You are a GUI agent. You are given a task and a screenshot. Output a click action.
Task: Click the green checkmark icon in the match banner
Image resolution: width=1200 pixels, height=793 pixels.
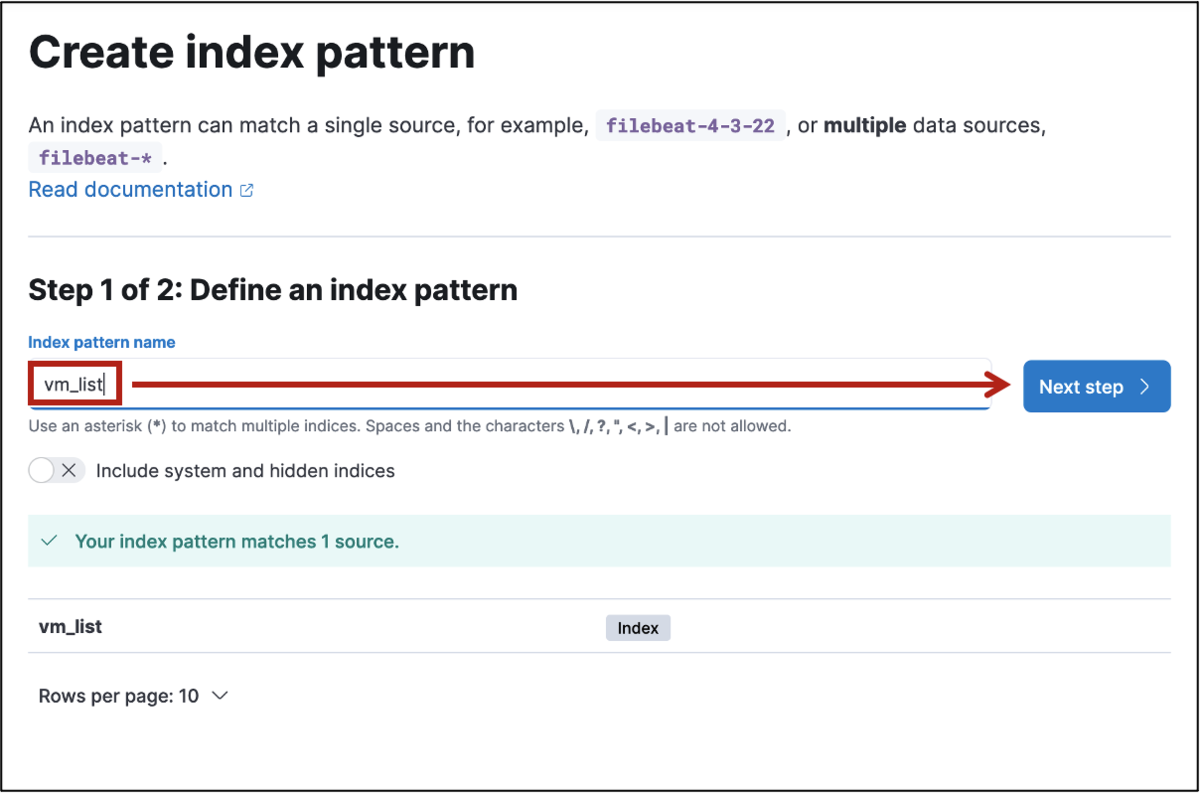49,541
